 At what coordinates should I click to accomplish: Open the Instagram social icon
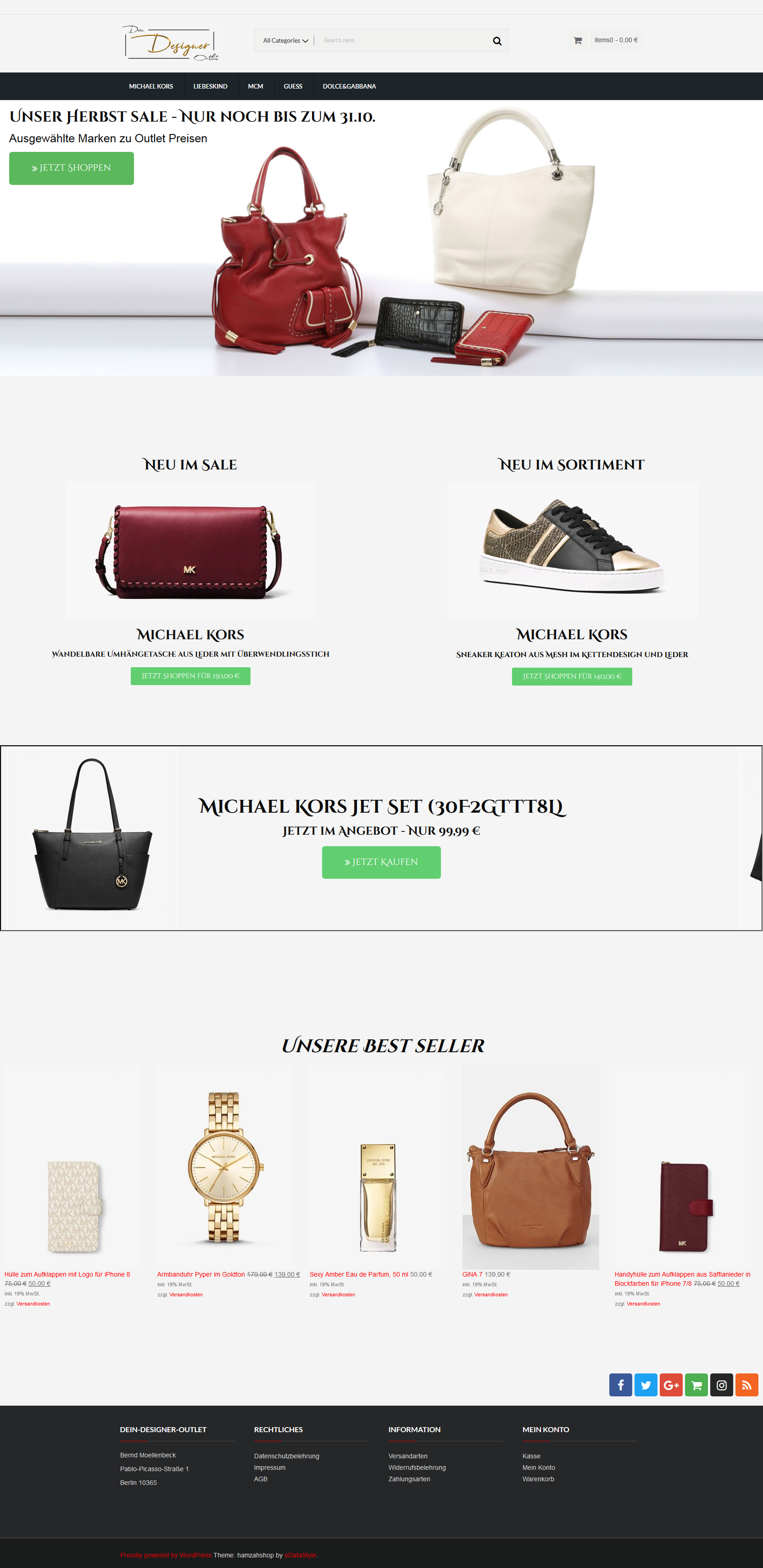721,1385
